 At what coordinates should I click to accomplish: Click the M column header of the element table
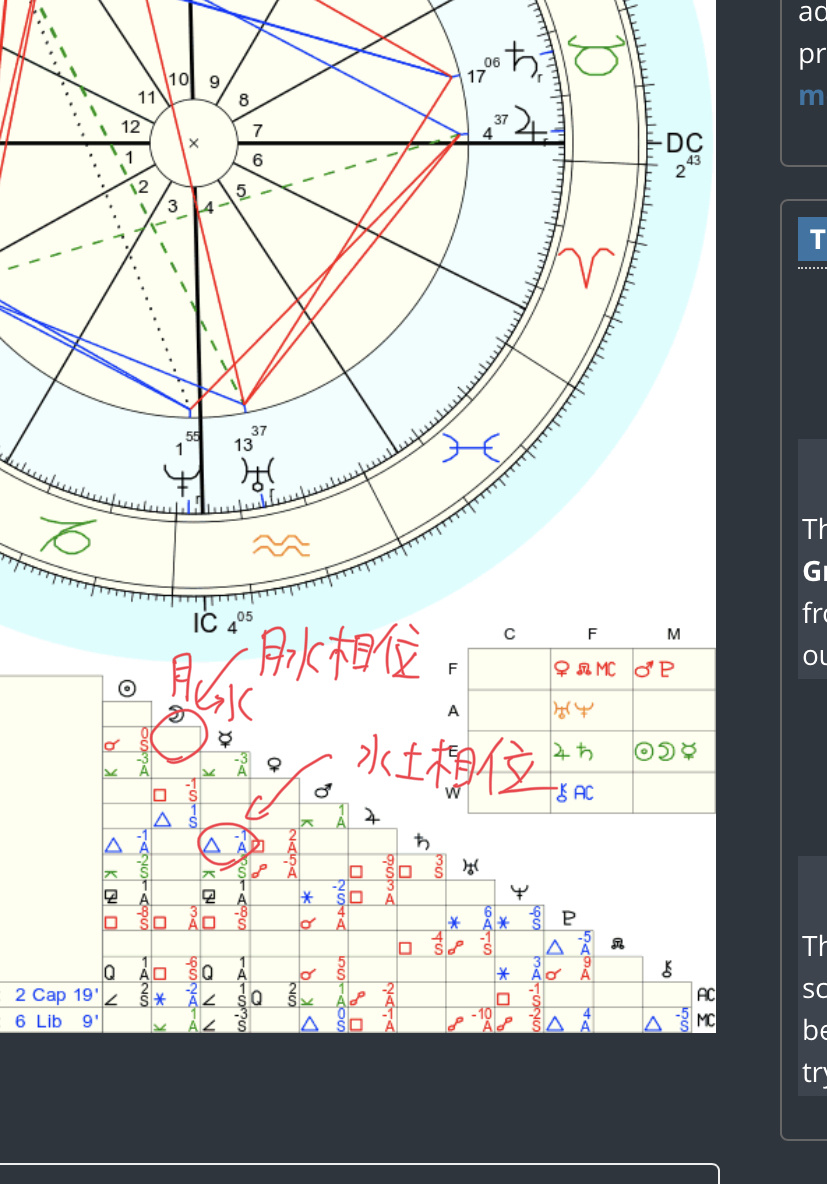pyautogui.click(x=674, y=634)
